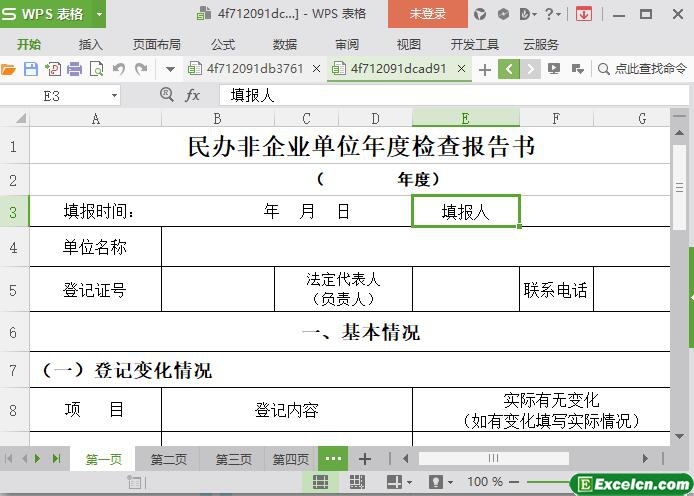Open a new document tab with plus
Viewport: 694px width, 496px height.
485,69
